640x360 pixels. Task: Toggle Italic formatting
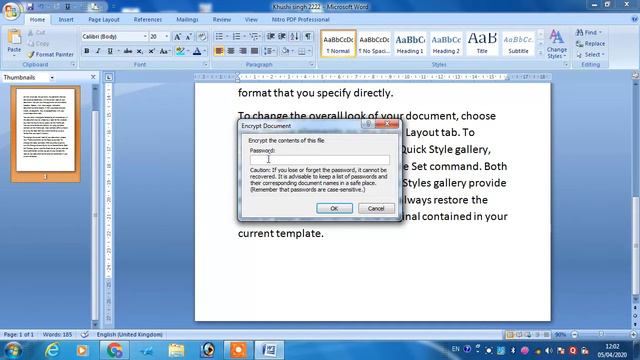[98, 51]
